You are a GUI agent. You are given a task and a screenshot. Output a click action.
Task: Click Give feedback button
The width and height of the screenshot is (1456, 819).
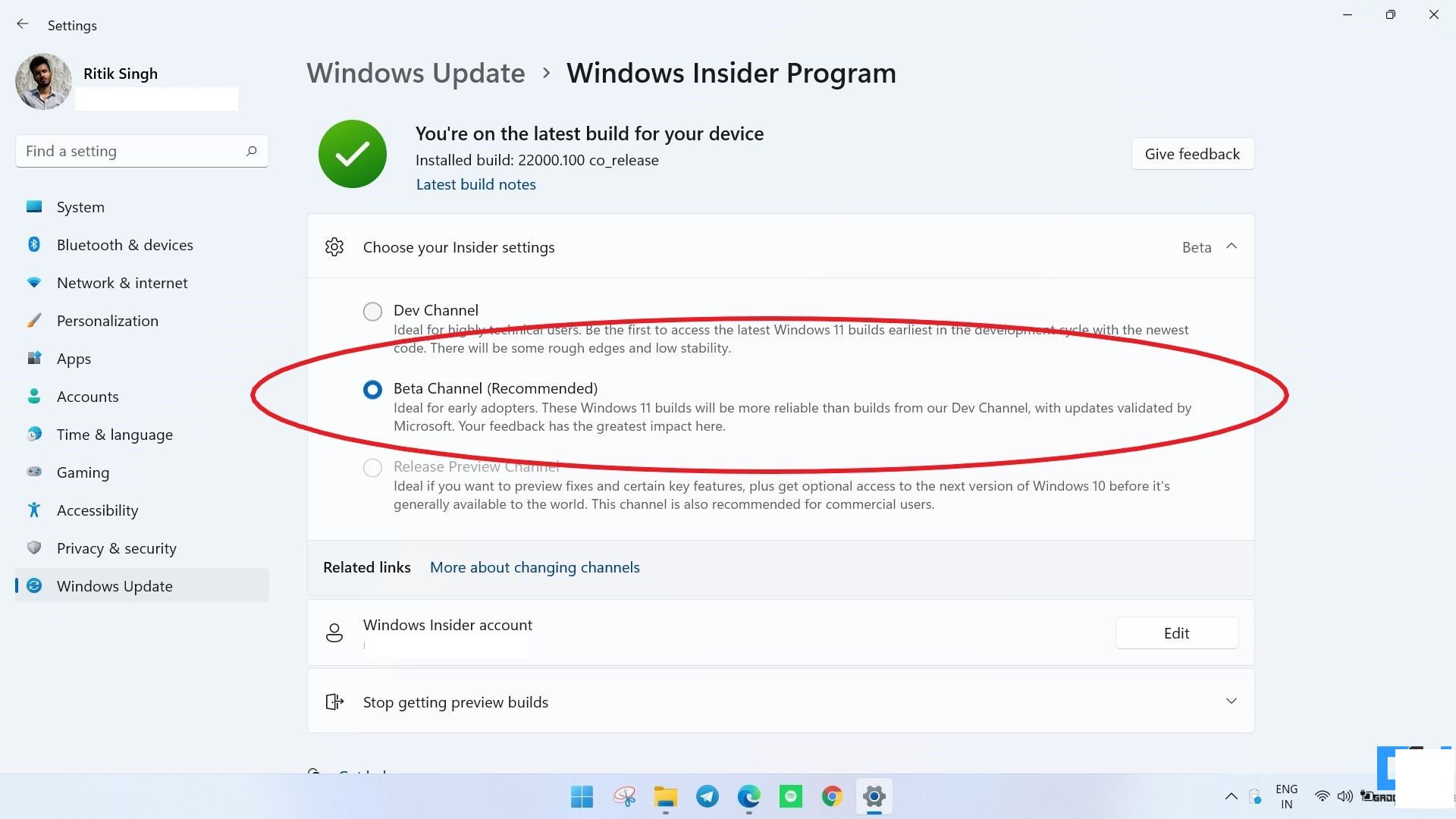[x=1193, y=153]
